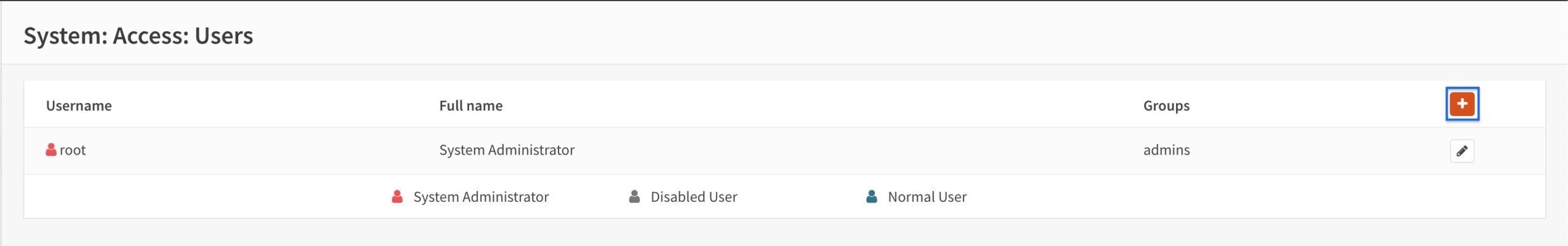This screenshot has width=1568, height=246.
Task: Click the red user icon beside root
Action: pos(51,150)
